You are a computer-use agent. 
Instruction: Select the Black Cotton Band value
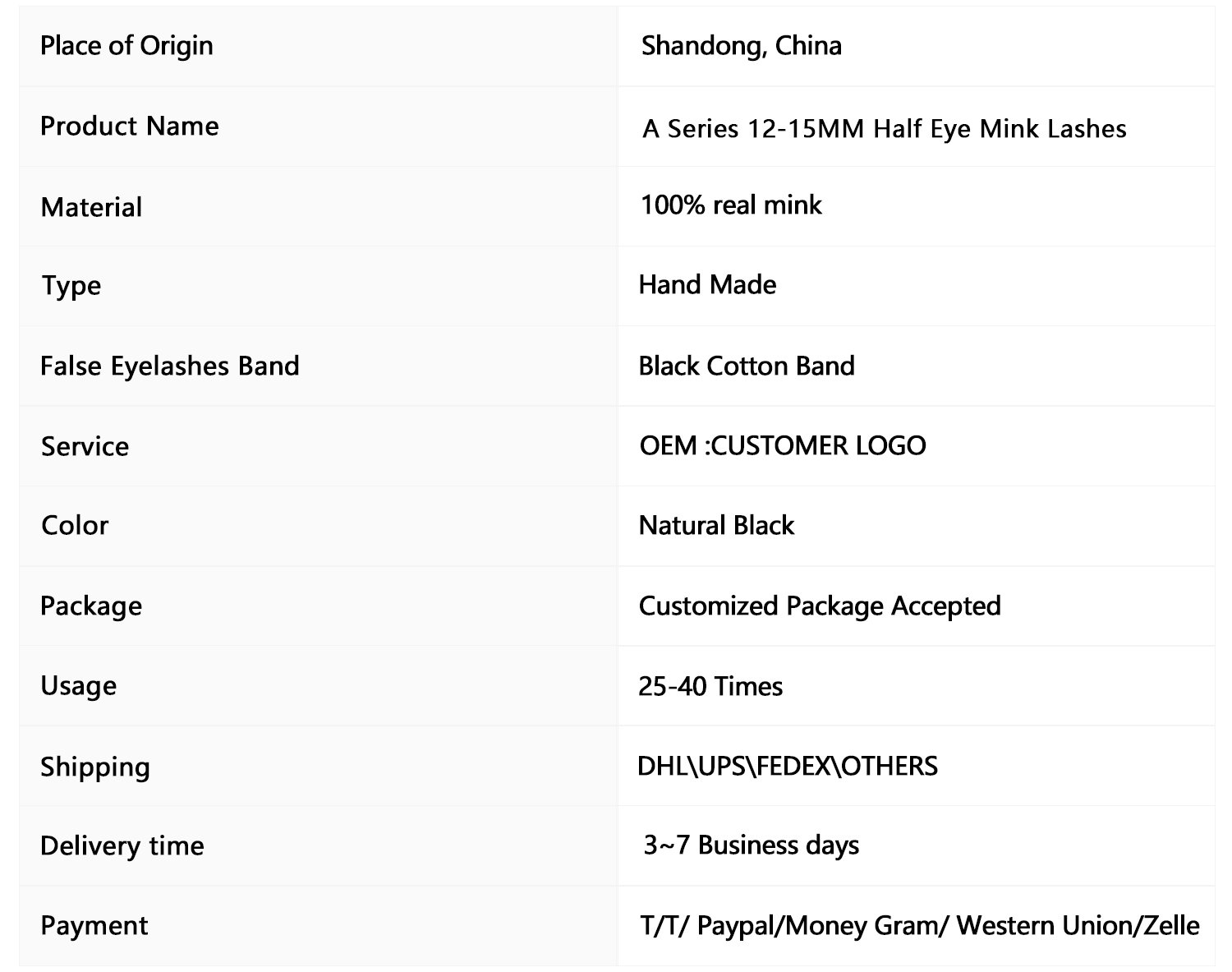tap(747, 366)
